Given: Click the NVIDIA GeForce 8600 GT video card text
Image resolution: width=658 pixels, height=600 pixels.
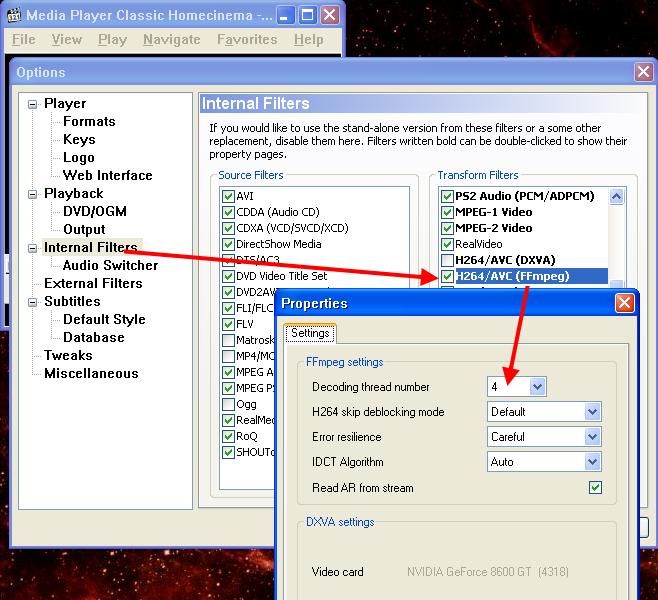Looking at the screenshot, I should pyautogui.click(x=488, y=572).
